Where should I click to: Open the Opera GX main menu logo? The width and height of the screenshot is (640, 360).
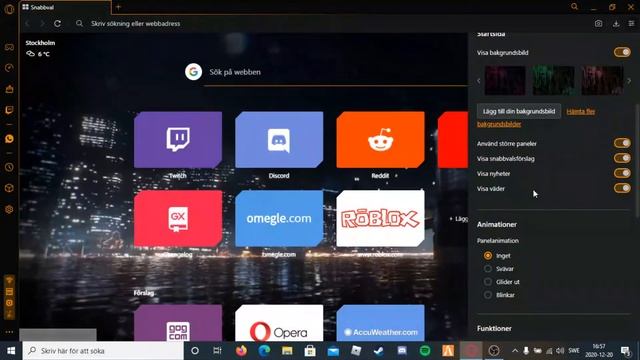[9, 9]
